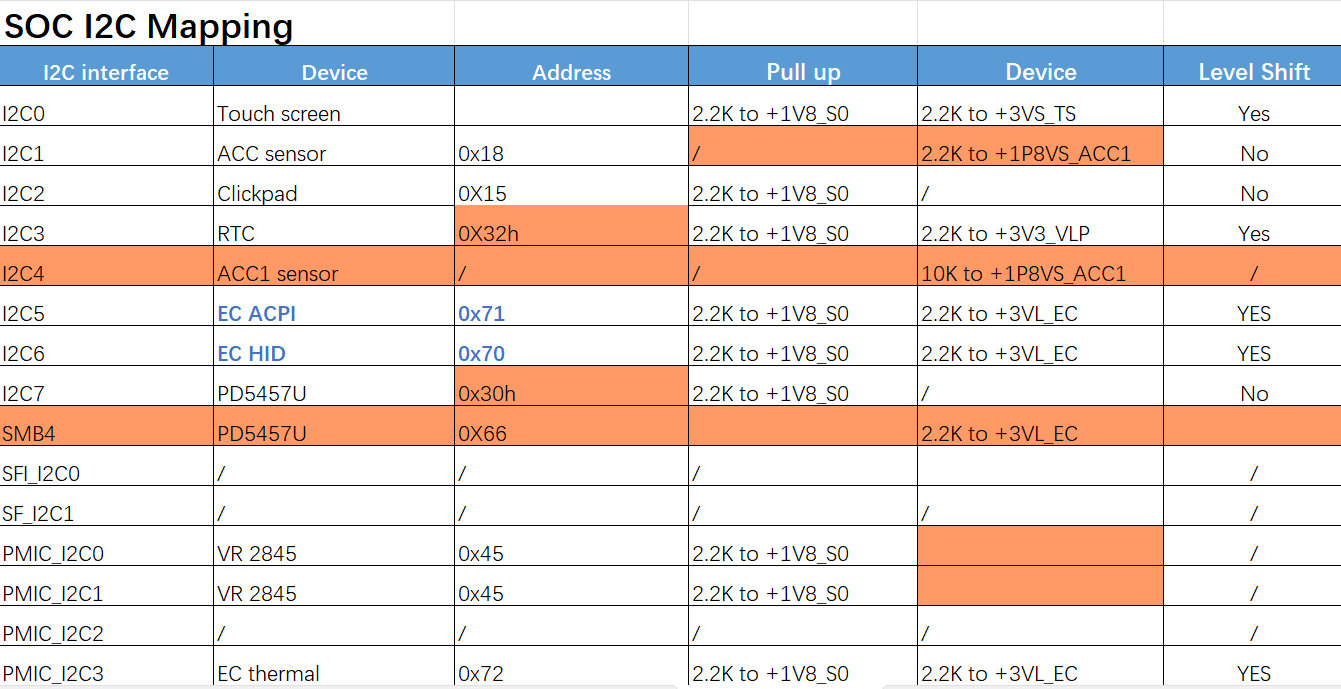The width and height of the screenshot is (1341, 689).
Task: Select the blue 0x71 address cell
Action: coord(571,306)
